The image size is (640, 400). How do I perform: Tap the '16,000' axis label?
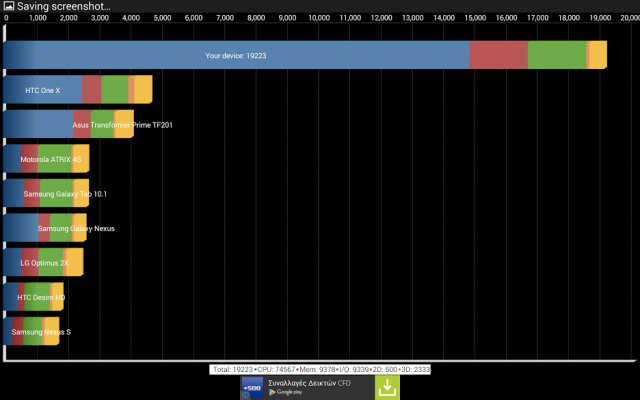[x=507, y=18]
